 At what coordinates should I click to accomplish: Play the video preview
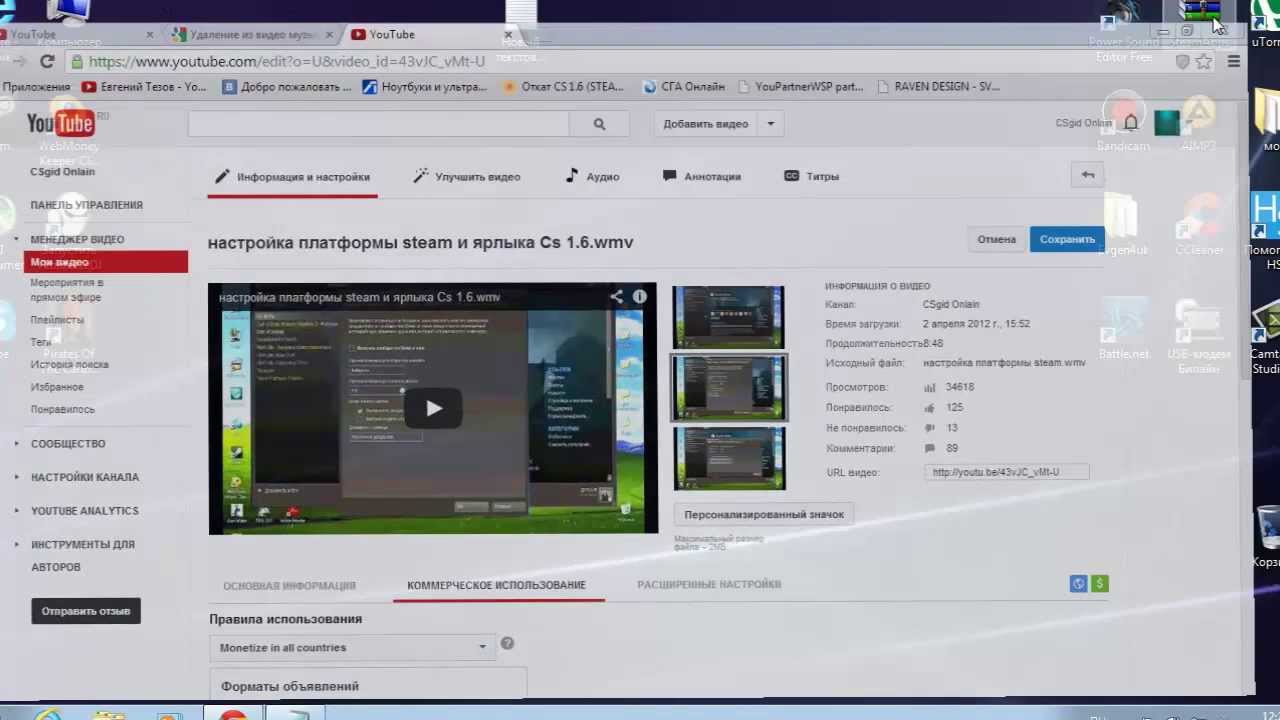click(x=433, y=408)
